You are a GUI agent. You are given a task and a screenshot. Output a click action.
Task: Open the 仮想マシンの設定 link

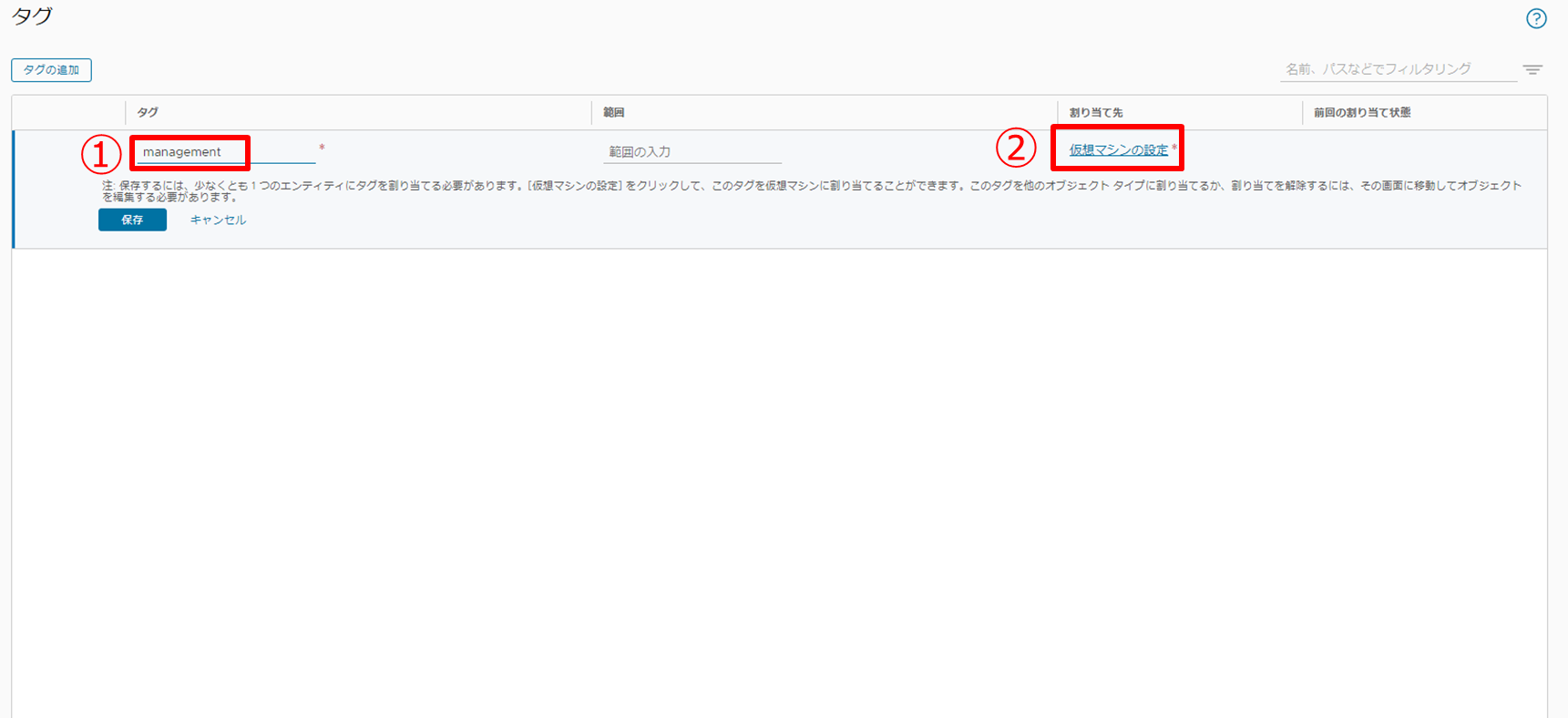[x=1118, y=150]
